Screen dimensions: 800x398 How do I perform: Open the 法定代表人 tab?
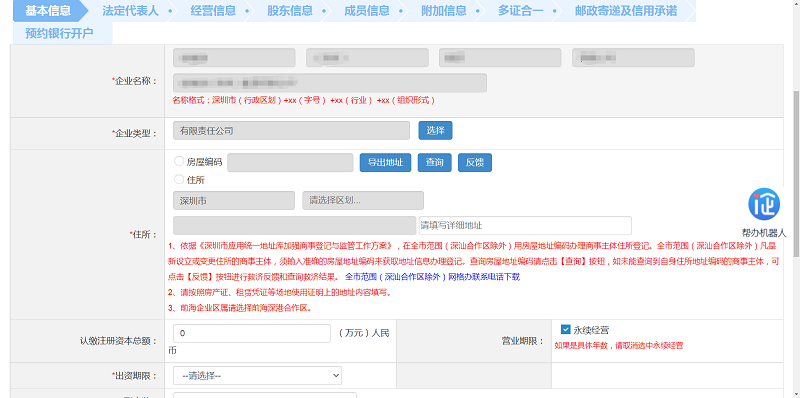tap(131, 11)
